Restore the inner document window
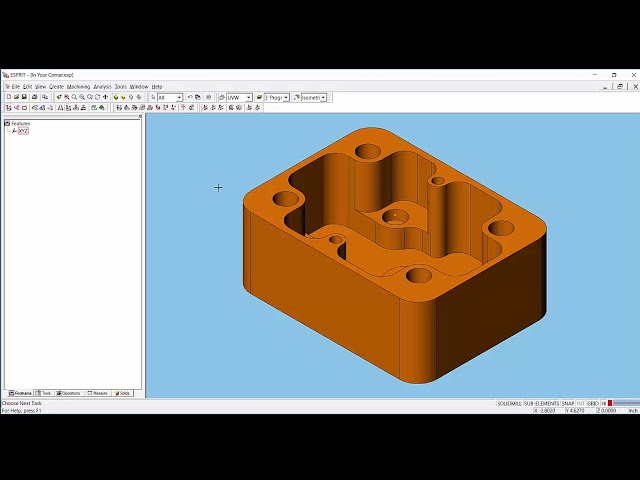This screenshot has height=480, width=640. pos(620,87)
